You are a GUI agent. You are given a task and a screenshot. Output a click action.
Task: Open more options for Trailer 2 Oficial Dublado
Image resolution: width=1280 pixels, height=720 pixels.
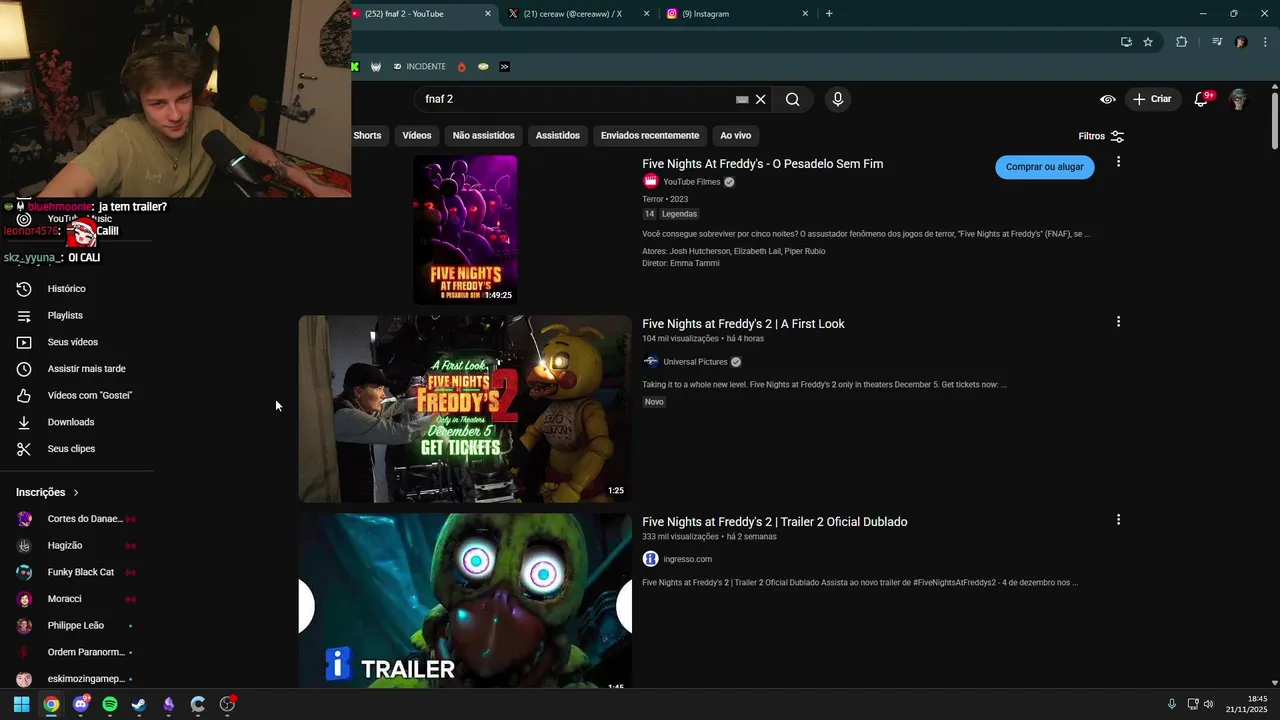pos(1118,520)
